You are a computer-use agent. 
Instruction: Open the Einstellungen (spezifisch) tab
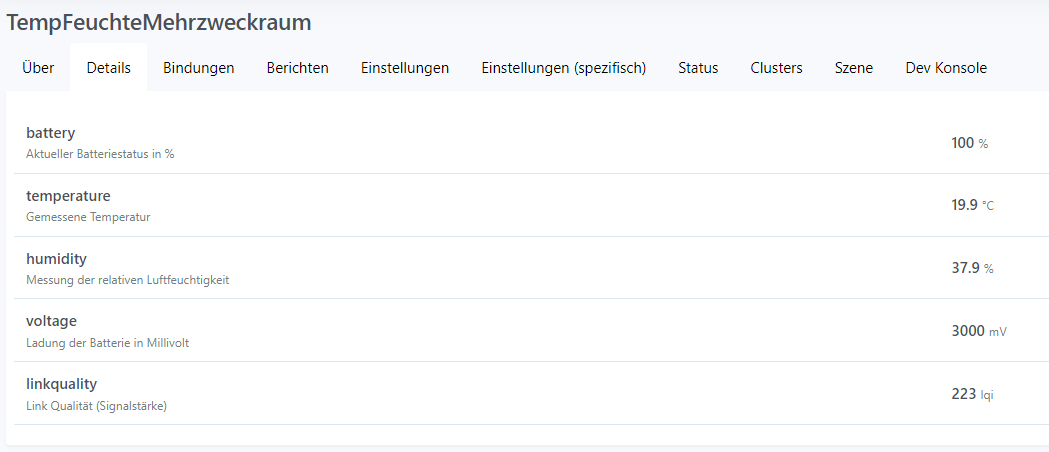(564, 68)
